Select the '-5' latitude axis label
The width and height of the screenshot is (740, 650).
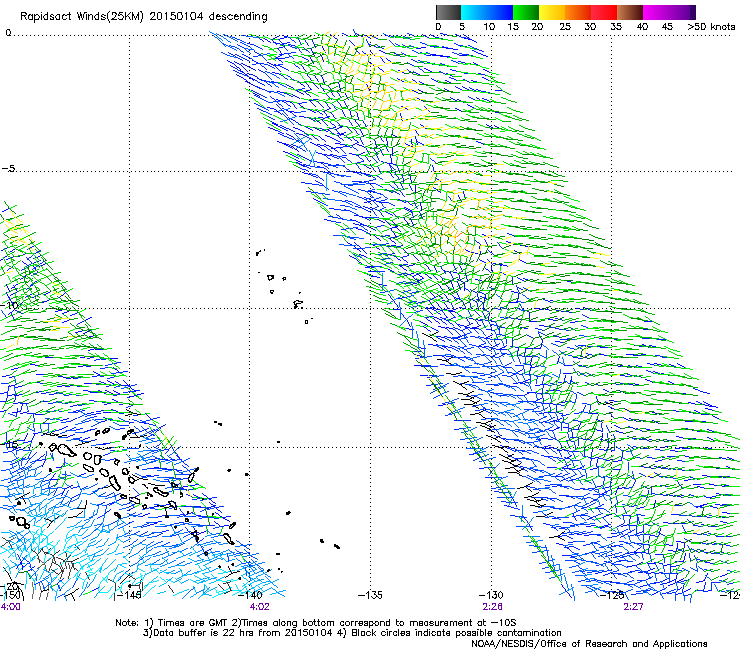tap(9, 168)
